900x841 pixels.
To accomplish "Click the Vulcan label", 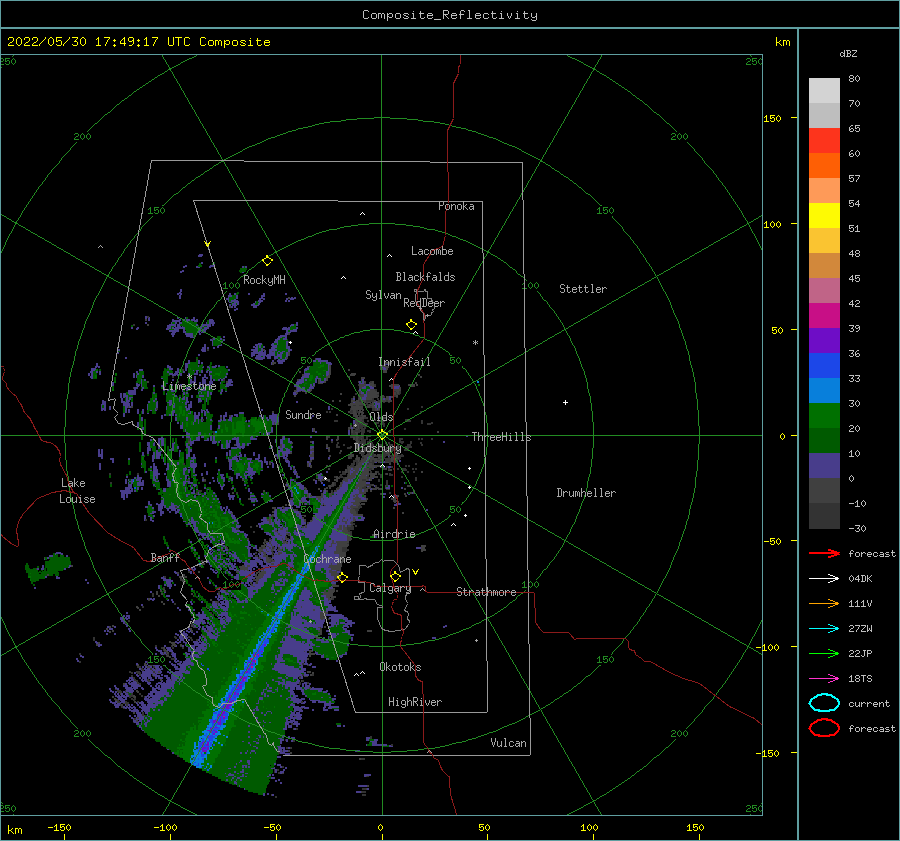I will 508,743.
